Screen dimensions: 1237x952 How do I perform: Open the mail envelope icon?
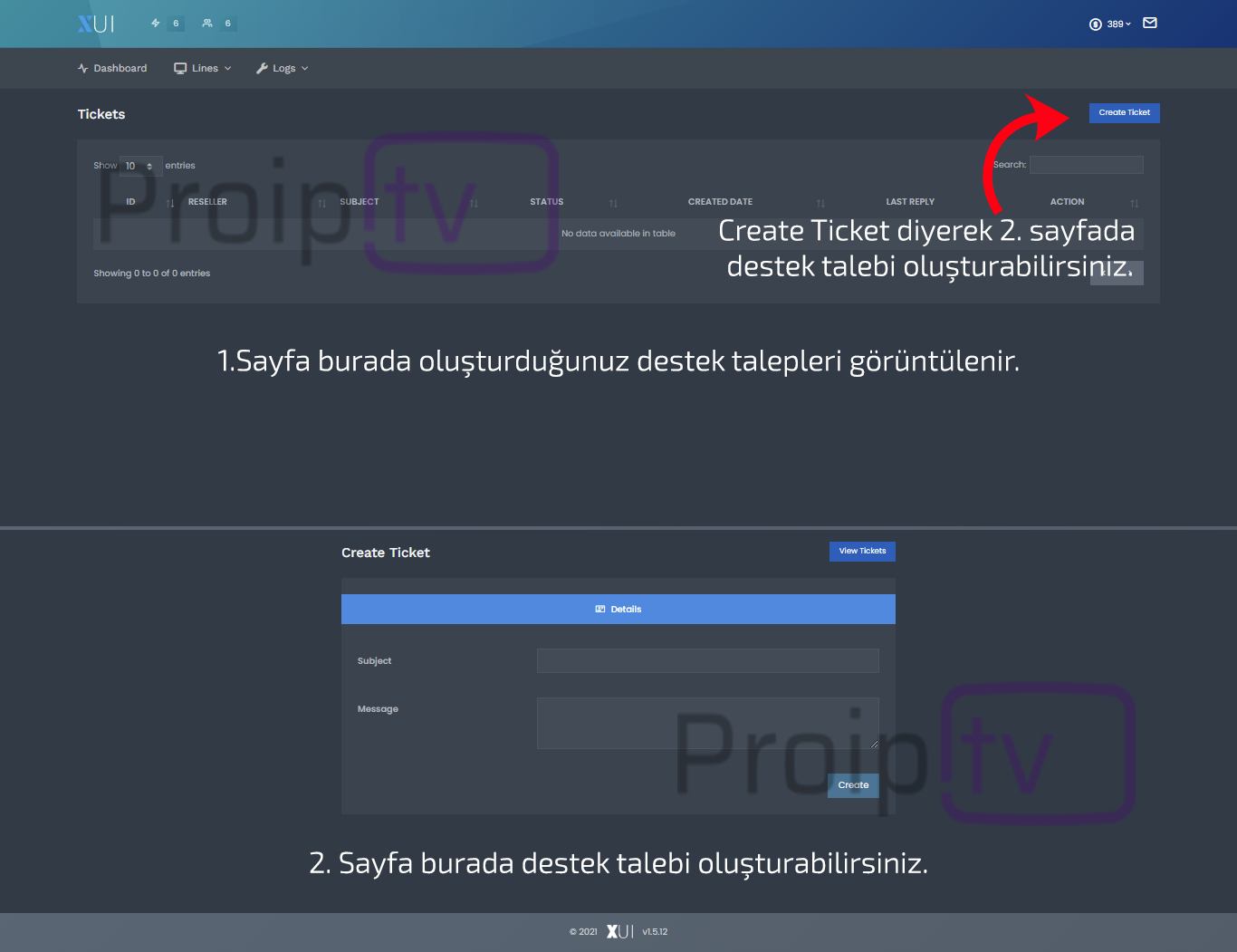pyautogui.click(x=1150, y=24)
